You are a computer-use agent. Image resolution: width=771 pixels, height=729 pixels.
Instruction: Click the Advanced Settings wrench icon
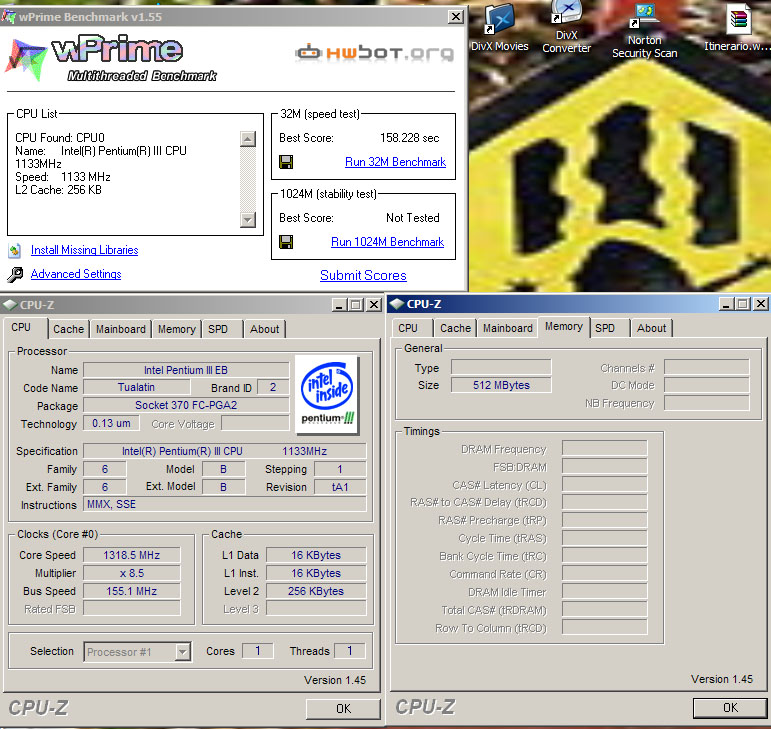click(15, 274)
